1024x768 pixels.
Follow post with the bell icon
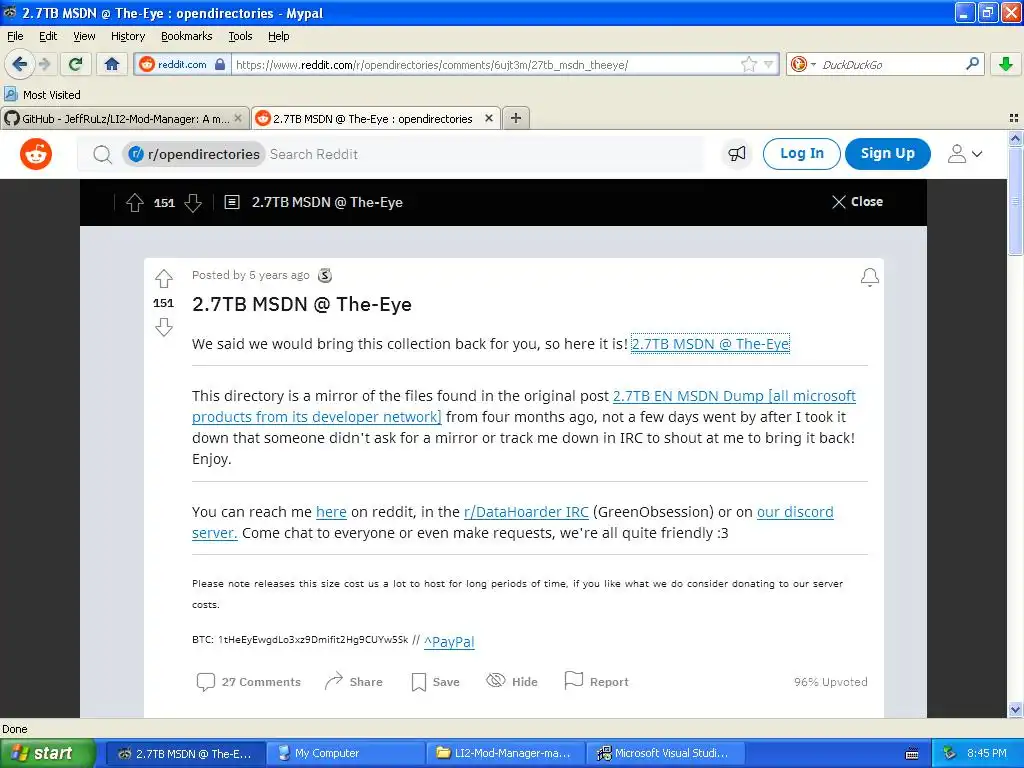[x=869, y=277]
